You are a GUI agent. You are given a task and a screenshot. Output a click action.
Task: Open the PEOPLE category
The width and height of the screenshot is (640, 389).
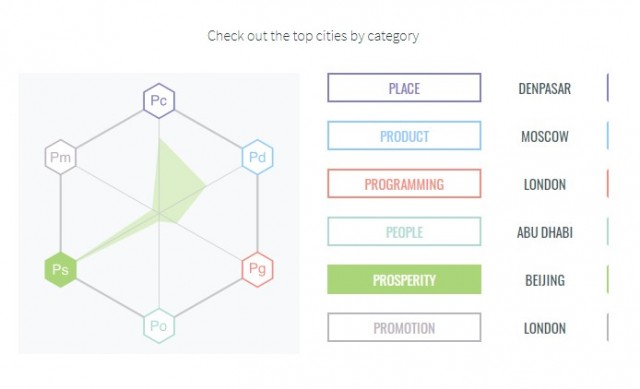(x=404, y=232)
